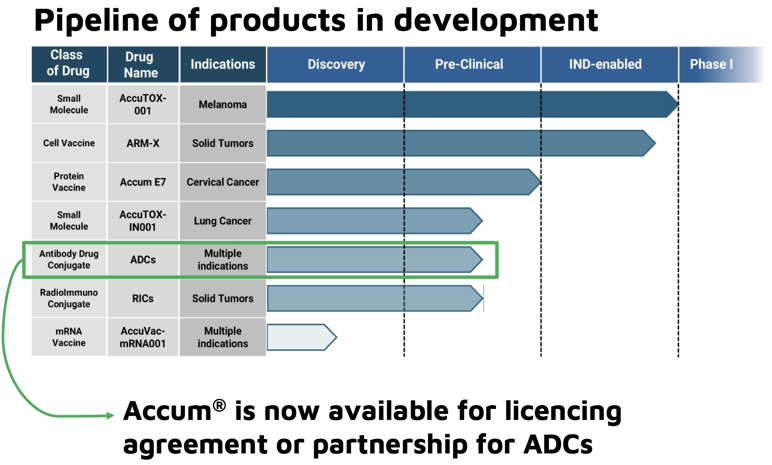Click the 'Pipeline of products in development' title
Image resolution: width=772 pixels, height=465 pixels.
click(x=316, y=21)
